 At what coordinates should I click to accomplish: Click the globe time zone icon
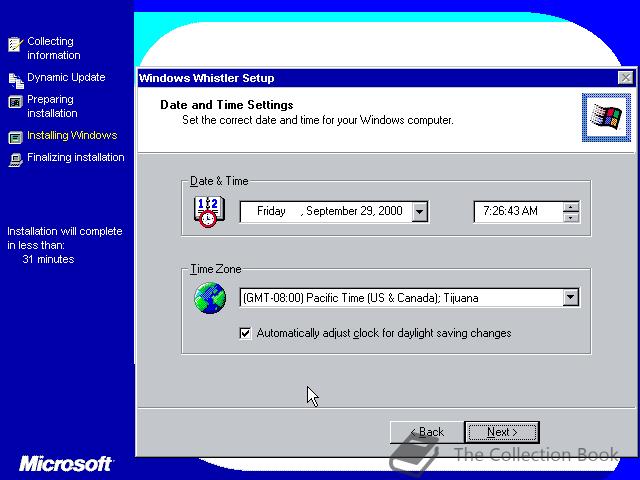pos(210,298)
